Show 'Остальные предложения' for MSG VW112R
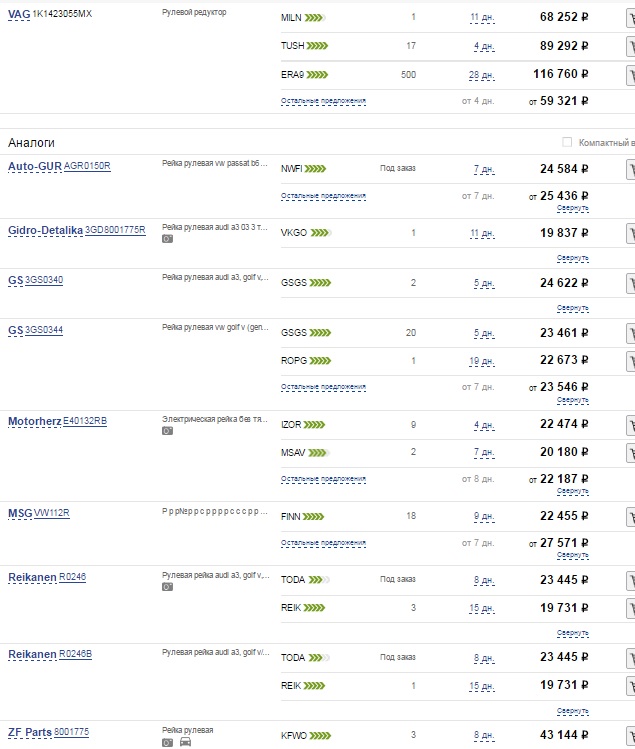This screenshot has height=749, width=635. (x=323, y=543)
